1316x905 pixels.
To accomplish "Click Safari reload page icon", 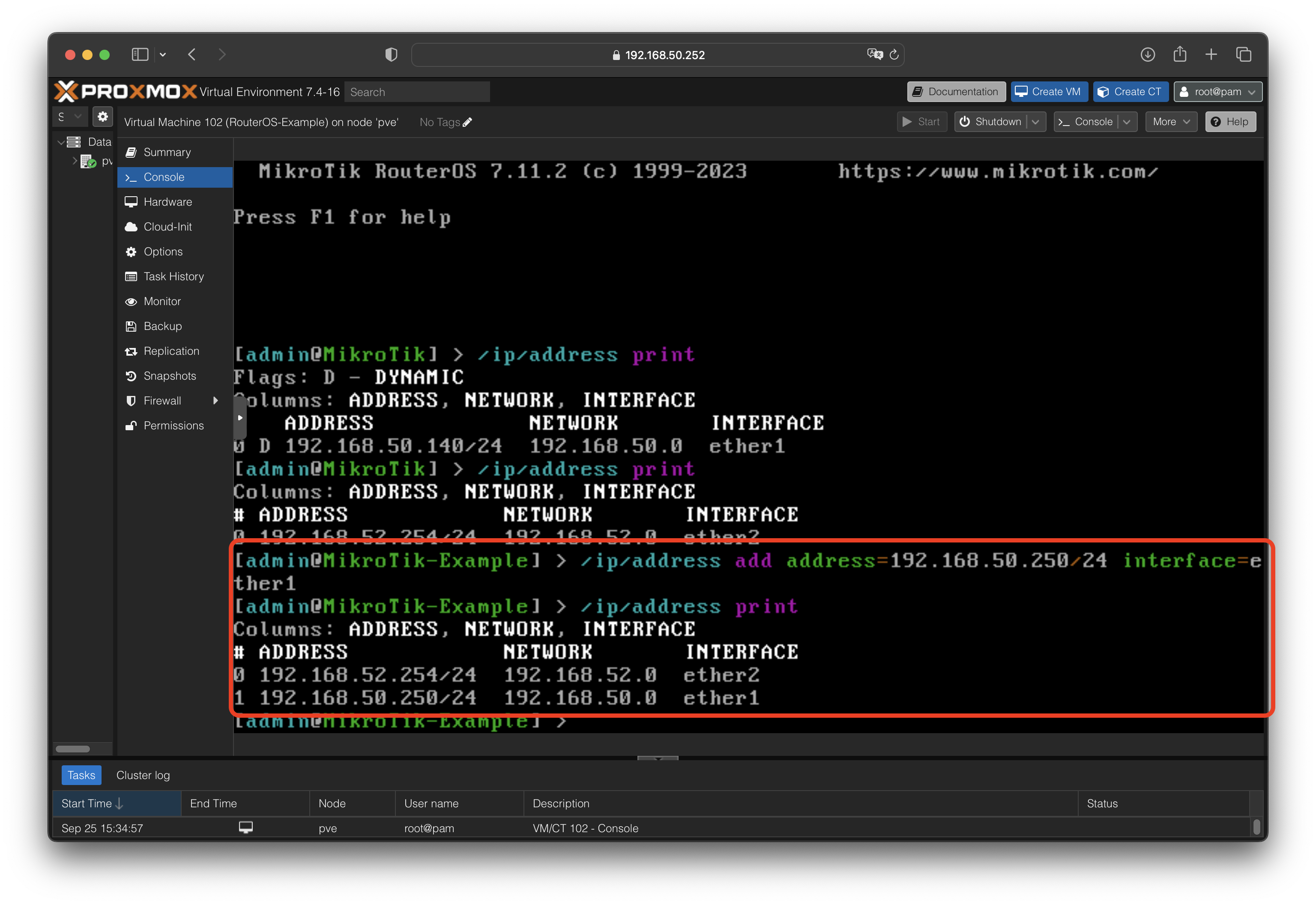I will (894, 54).
